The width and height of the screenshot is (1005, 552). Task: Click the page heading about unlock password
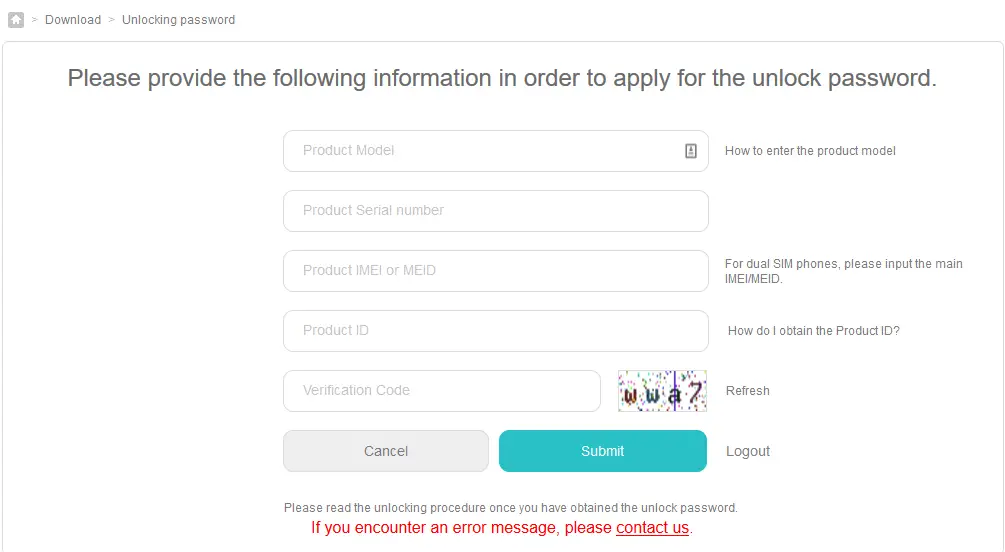click(502, 78)
